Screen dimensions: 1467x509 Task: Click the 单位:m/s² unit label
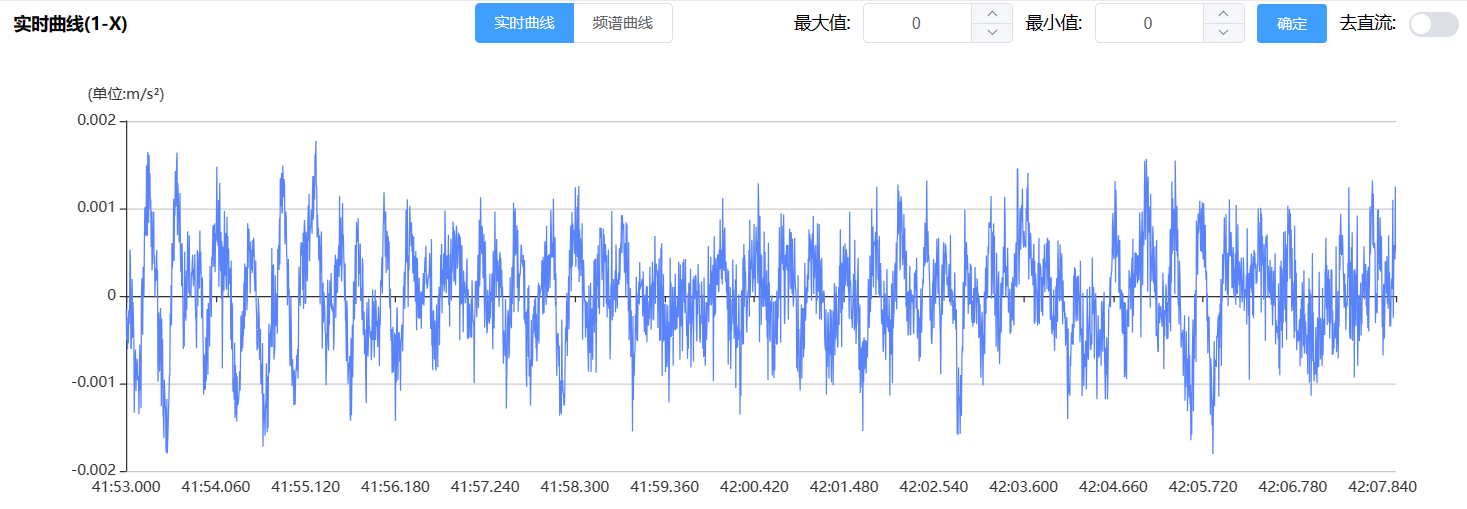(x=126, y=94)
